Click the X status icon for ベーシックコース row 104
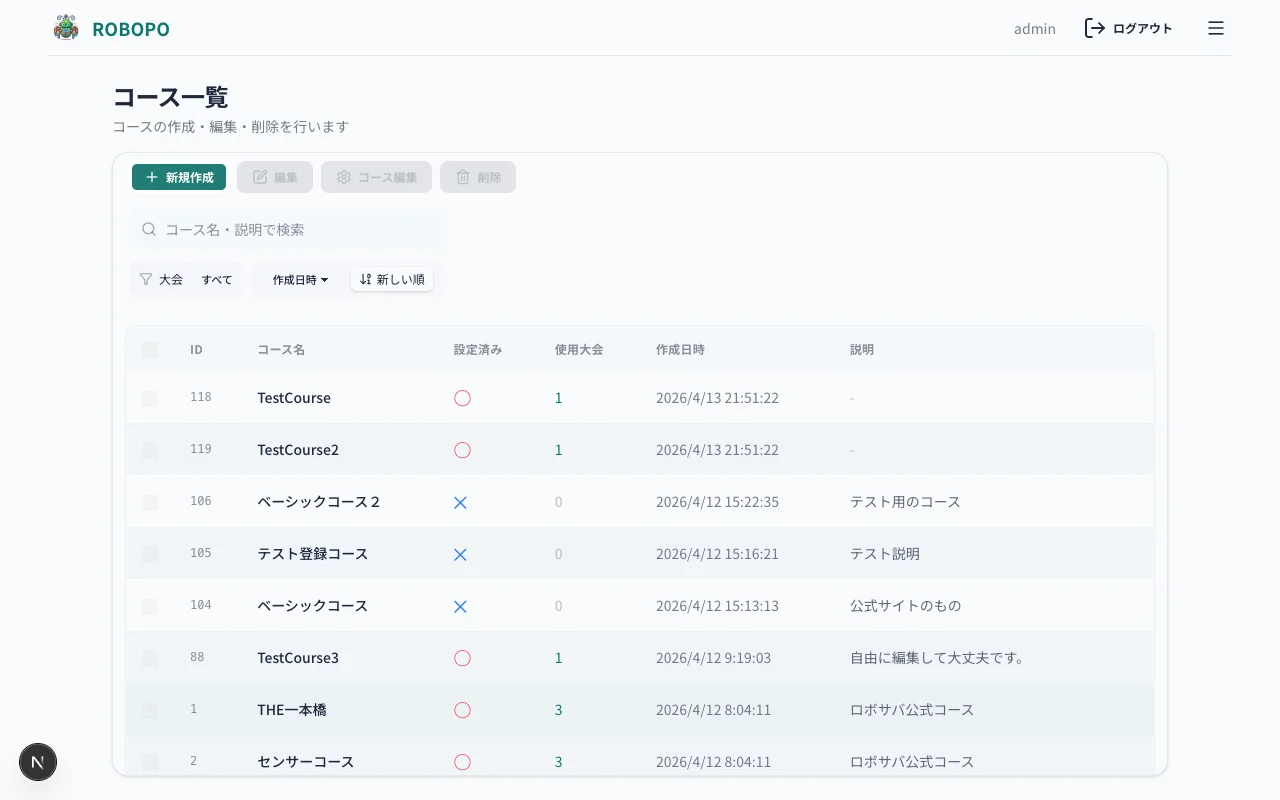The width and height of the screenshot is (1280, 800). pyautogui.click(x=460, y=607)
